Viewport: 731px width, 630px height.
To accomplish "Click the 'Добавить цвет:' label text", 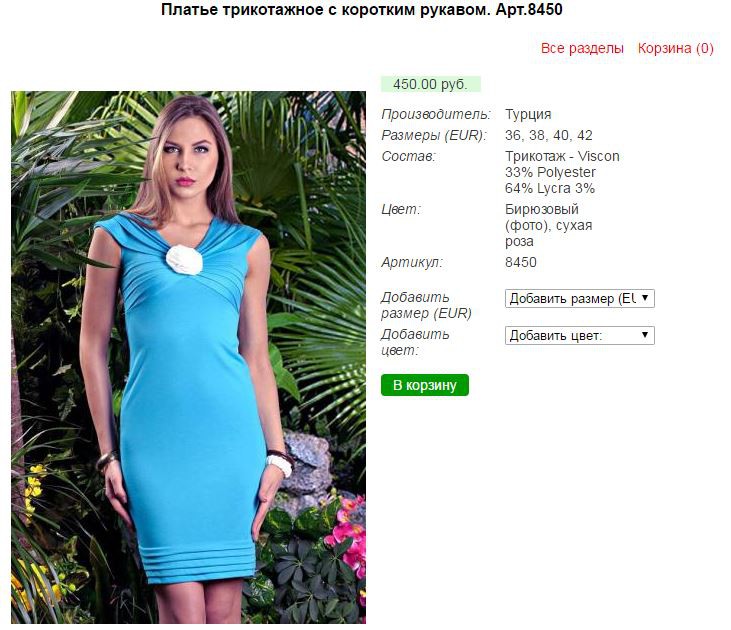I will (415, 342).
